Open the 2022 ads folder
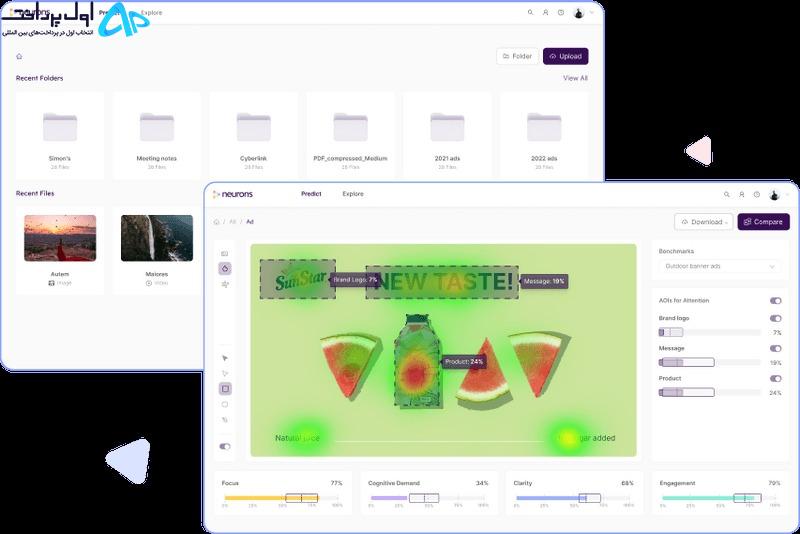Screen dimensions: 800x534 pos(544,136)
